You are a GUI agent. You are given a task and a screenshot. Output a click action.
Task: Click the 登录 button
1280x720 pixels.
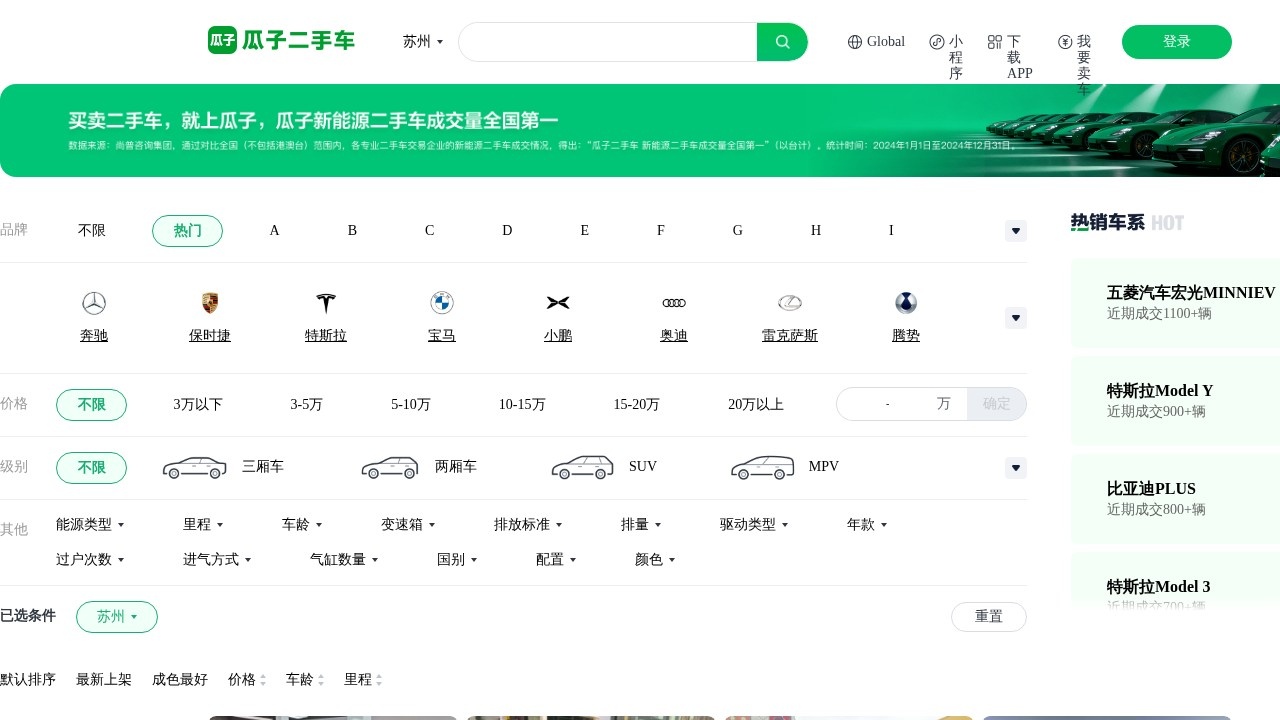[x=1176, y=42]
